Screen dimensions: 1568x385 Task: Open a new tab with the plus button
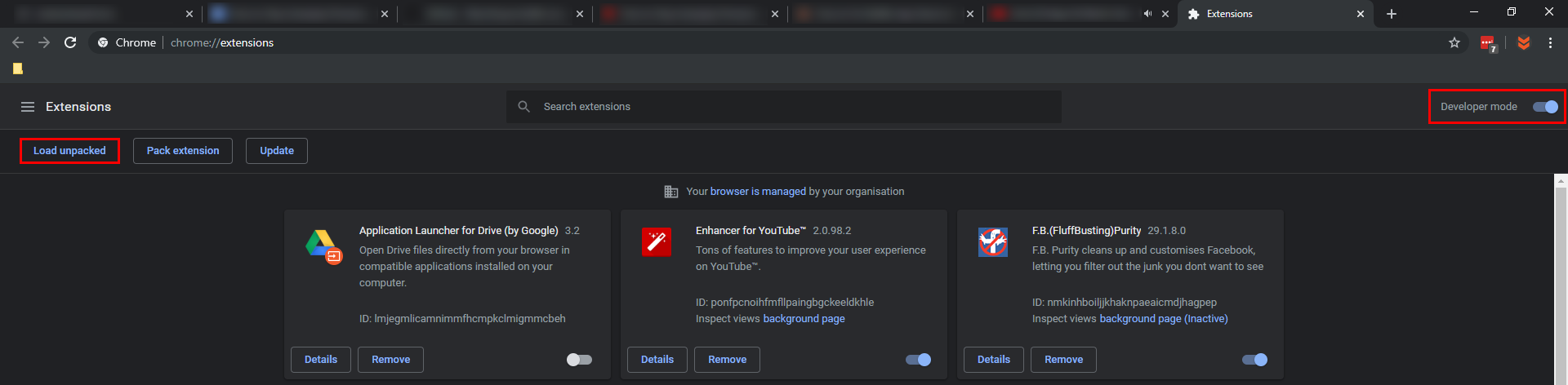(x=1392, y=14)
